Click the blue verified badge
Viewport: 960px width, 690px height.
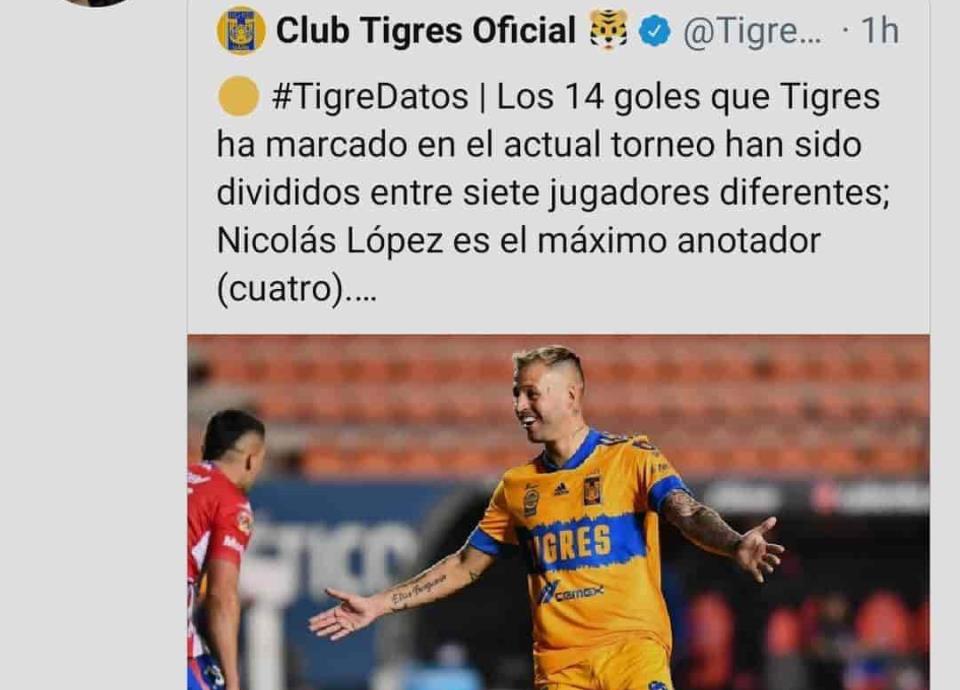[x=654, y=31]
